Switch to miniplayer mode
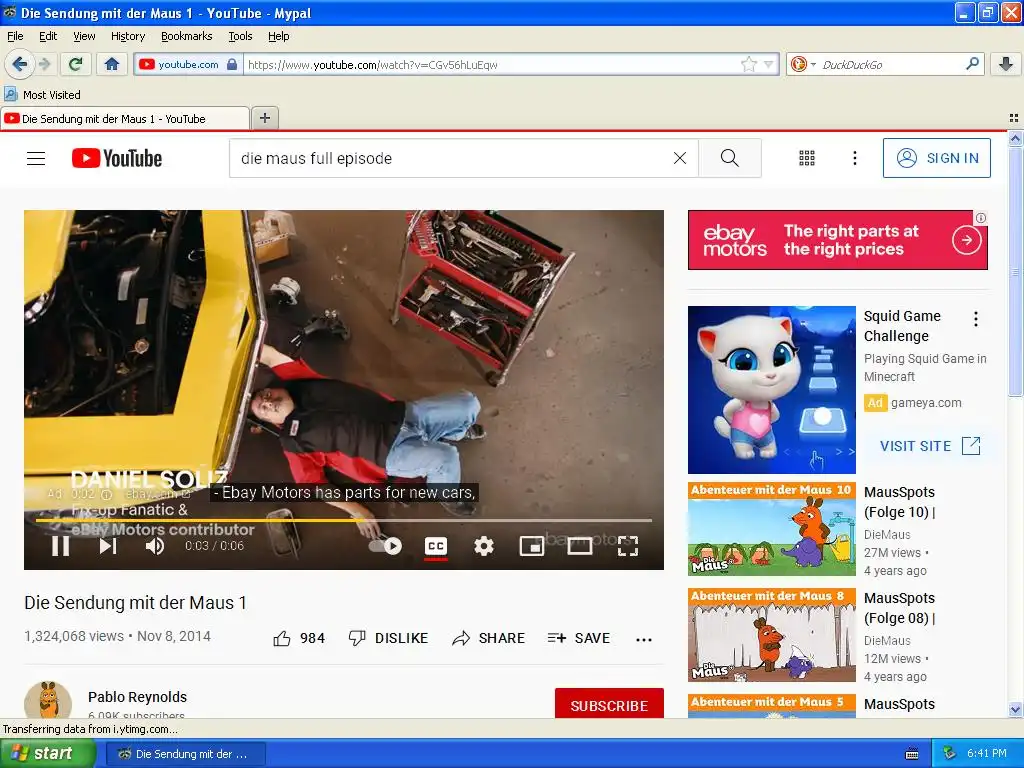This screenshot has height=768, width=1024. tap(532, 546)
